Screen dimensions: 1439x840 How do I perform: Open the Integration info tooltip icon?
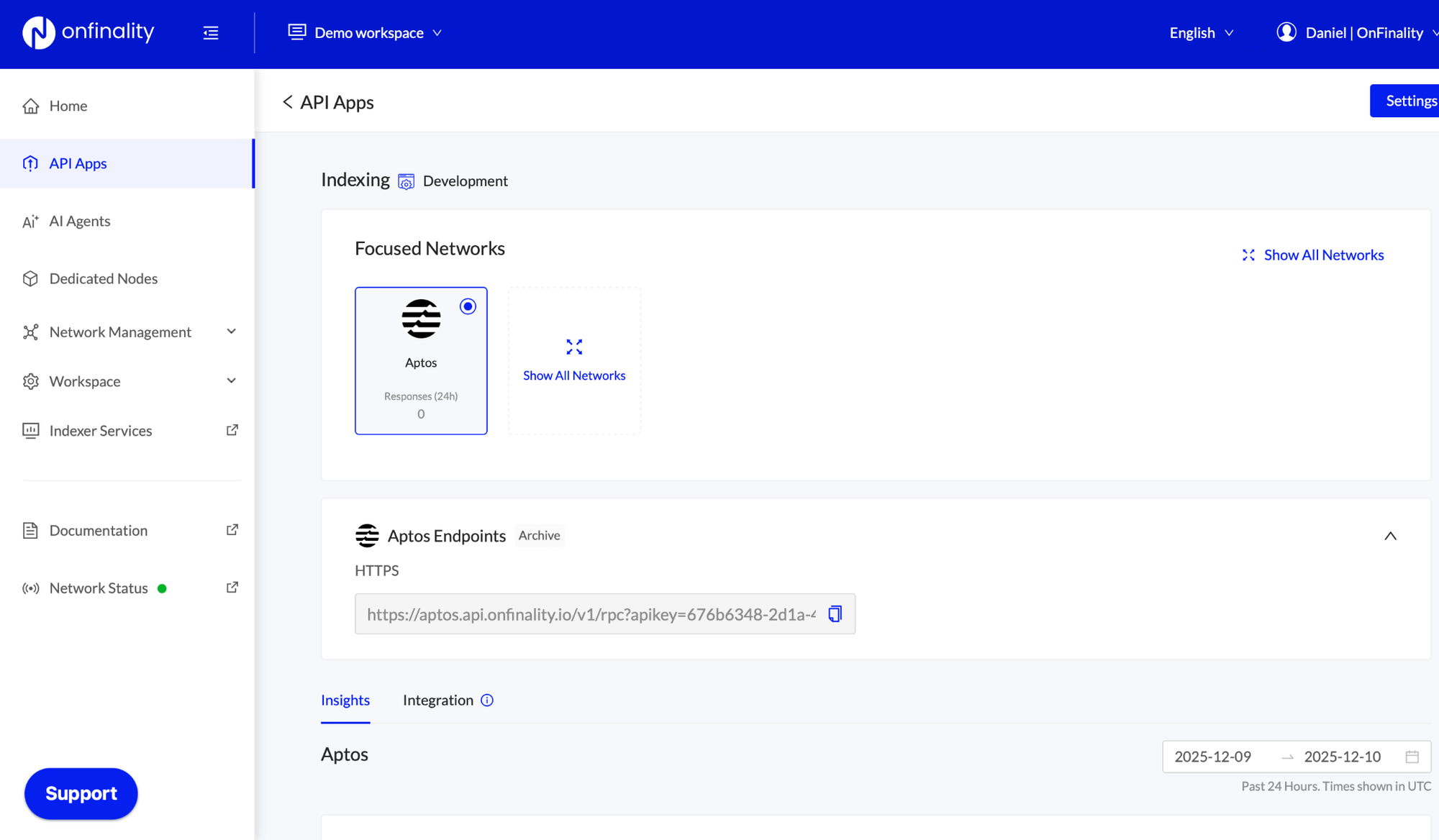[x=487, y=700]
